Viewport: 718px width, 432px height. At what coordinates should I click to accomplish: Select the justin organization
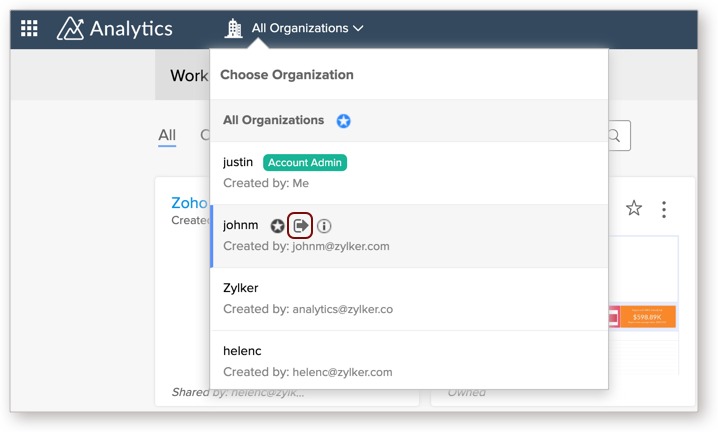coord(409,173)
